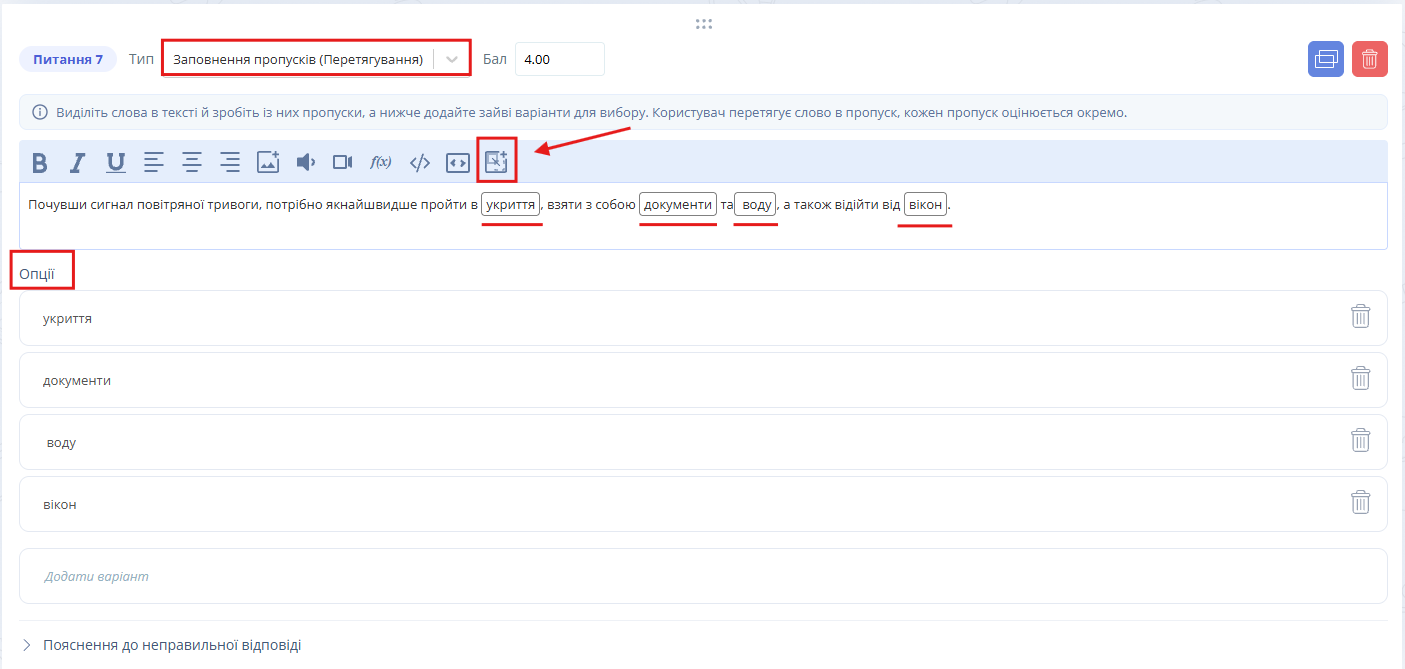Click the "вікон" option row text
The height and width of the screenshot is (669, 1405).
point(60,504)
